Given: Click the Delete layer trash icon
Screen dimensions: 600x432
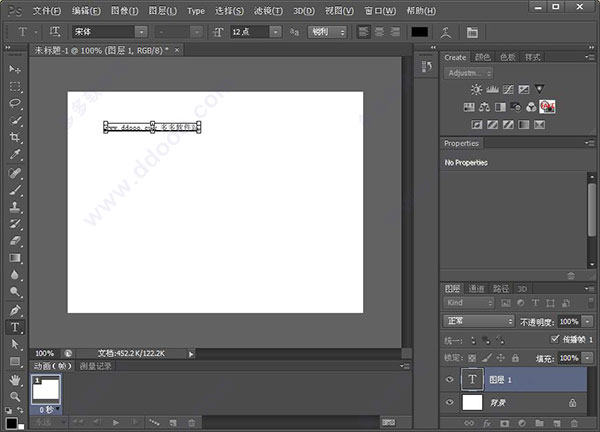Looking at the screenshot, I should tap(574, 423).
